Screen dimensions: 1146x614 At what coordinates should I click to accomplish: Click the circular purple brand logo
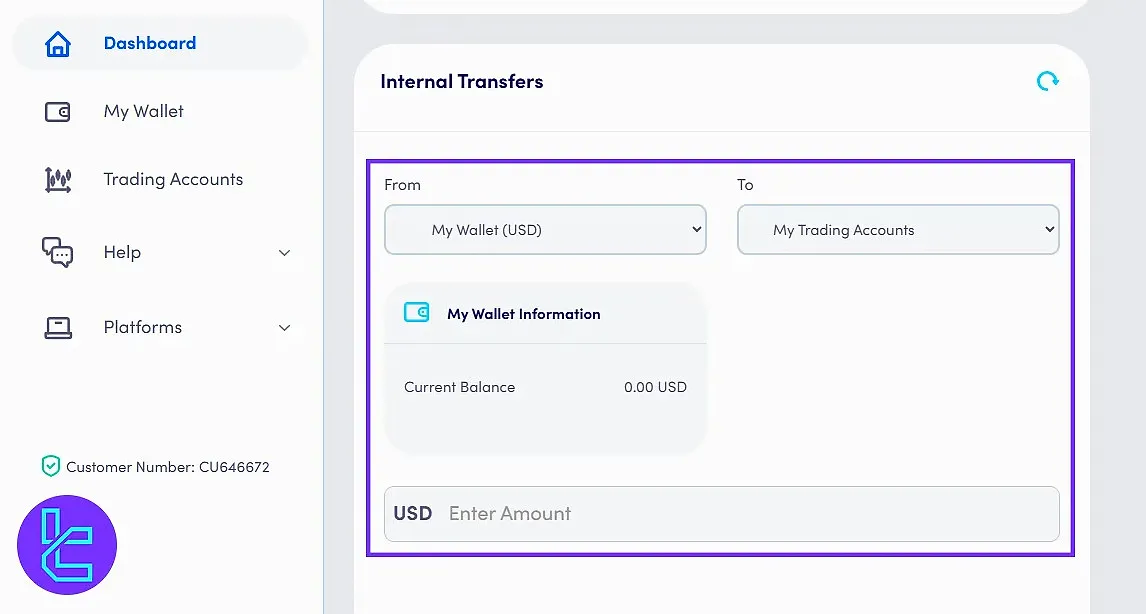(x=65, y=545)
